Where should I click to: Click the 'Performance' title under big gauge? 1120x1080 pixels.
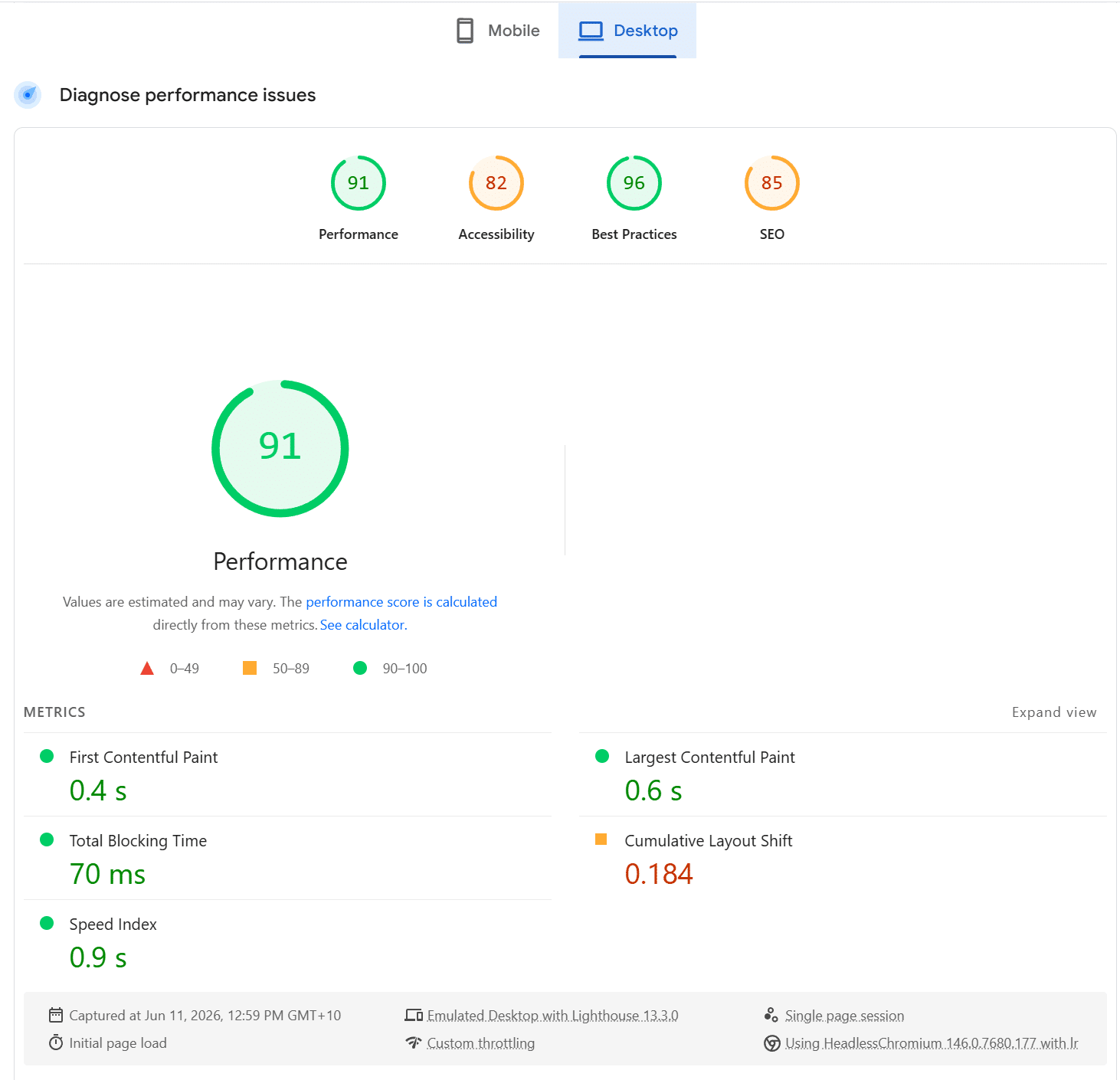click(x=280, y=561)
